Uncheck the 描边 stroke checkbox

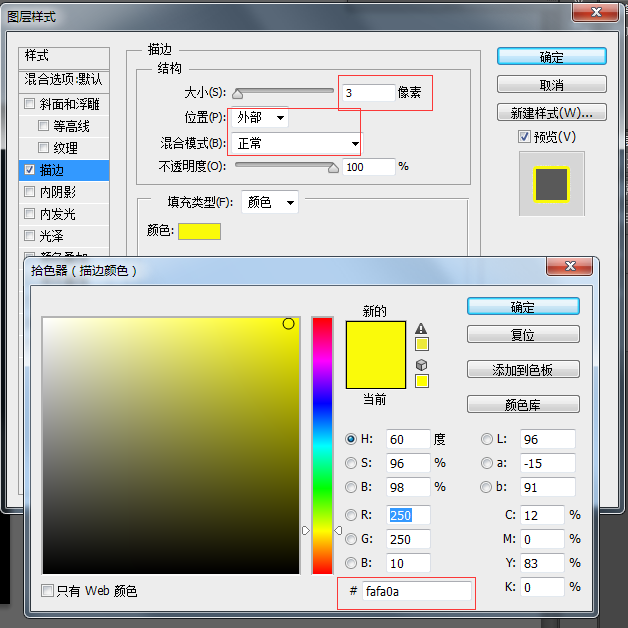(x=29, y=170)
